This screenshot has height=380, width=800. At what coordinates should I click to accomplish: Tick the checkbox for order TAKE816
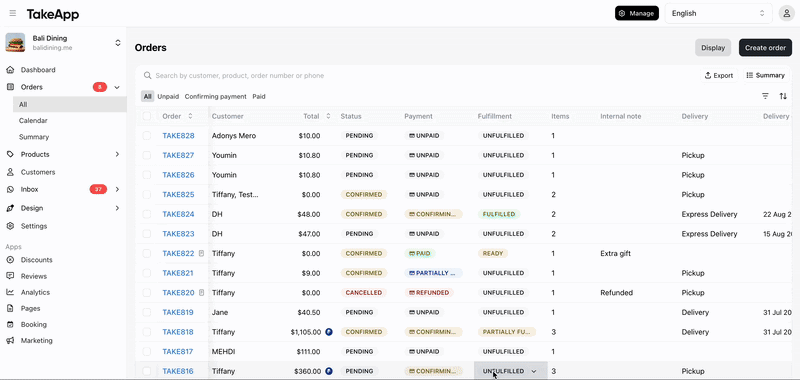[147, 371]
